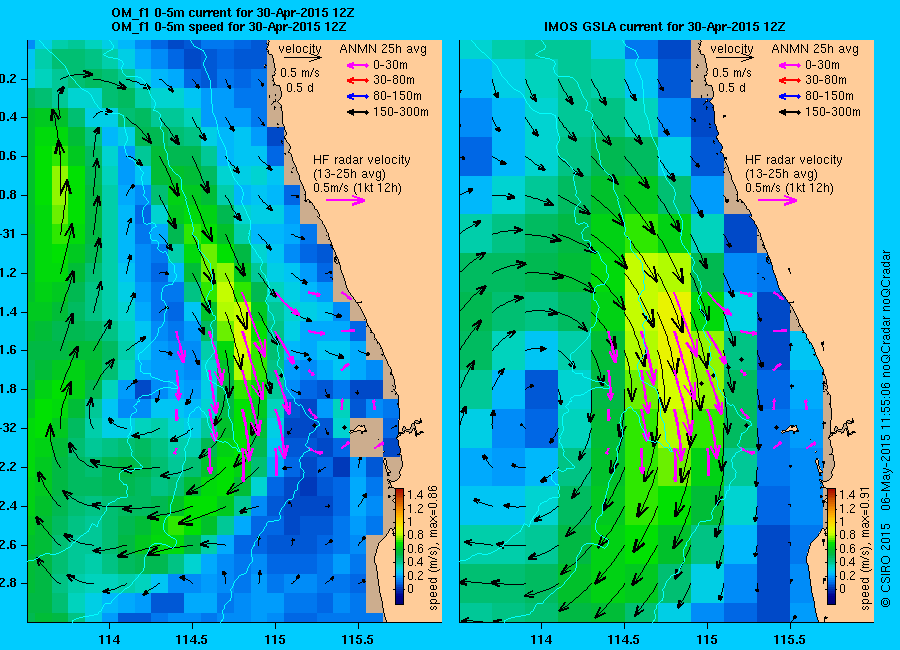Click 'ANMN 25h avg' heading in OM_f1 panel
The height and width of the screenshot is (650, 900).
point(383,49)
